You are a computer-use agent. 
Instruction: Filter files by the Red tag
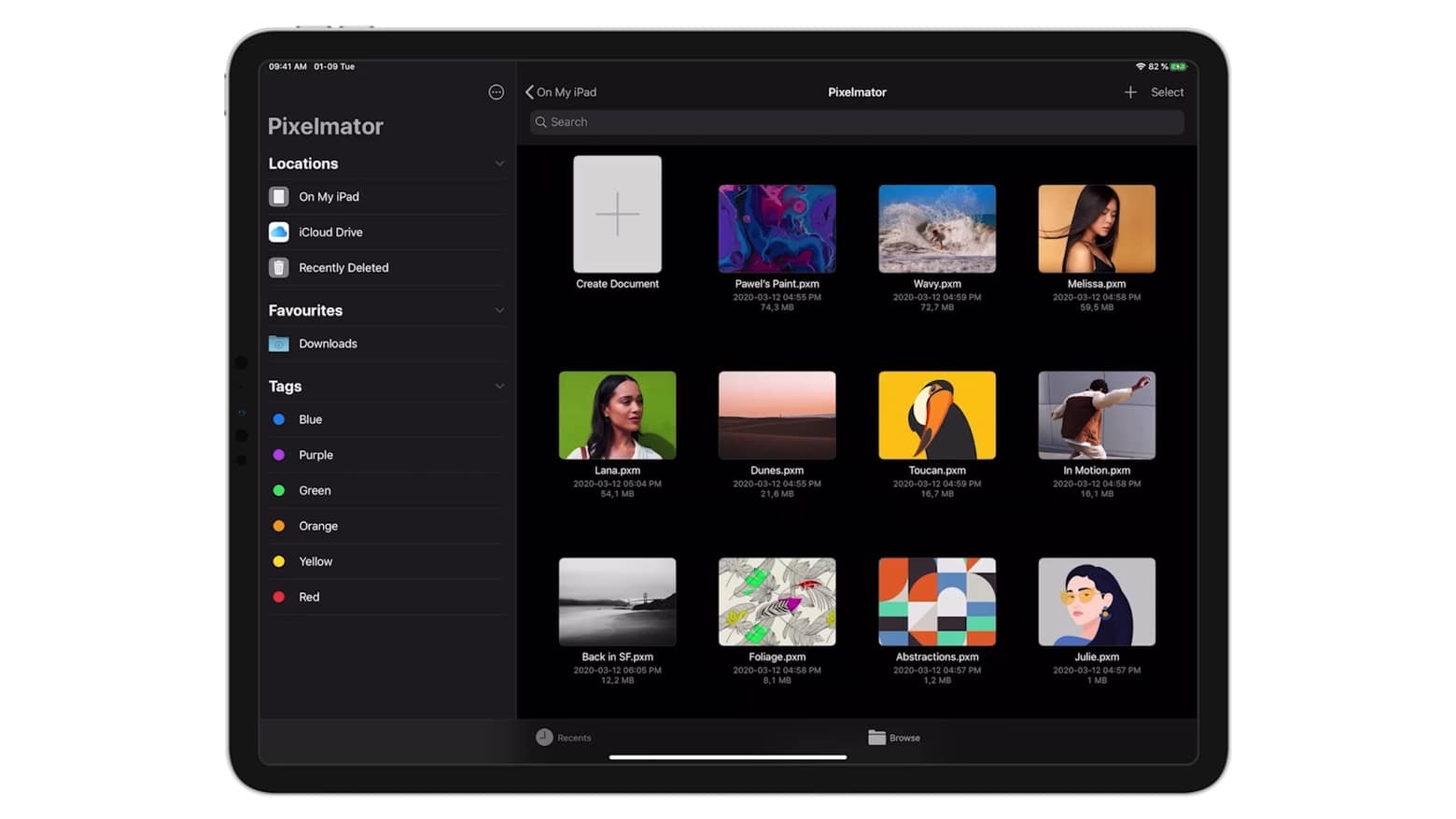[x=308, y=597]
